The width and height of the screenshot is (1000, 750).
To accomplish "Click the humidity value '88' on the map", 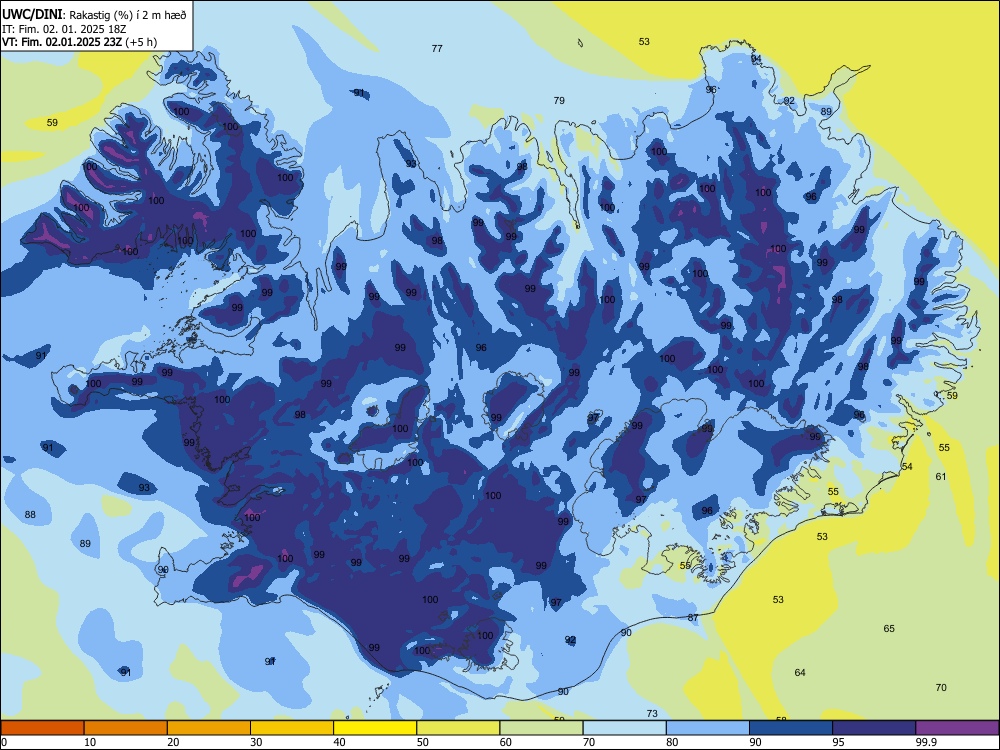I will [30, 515].
